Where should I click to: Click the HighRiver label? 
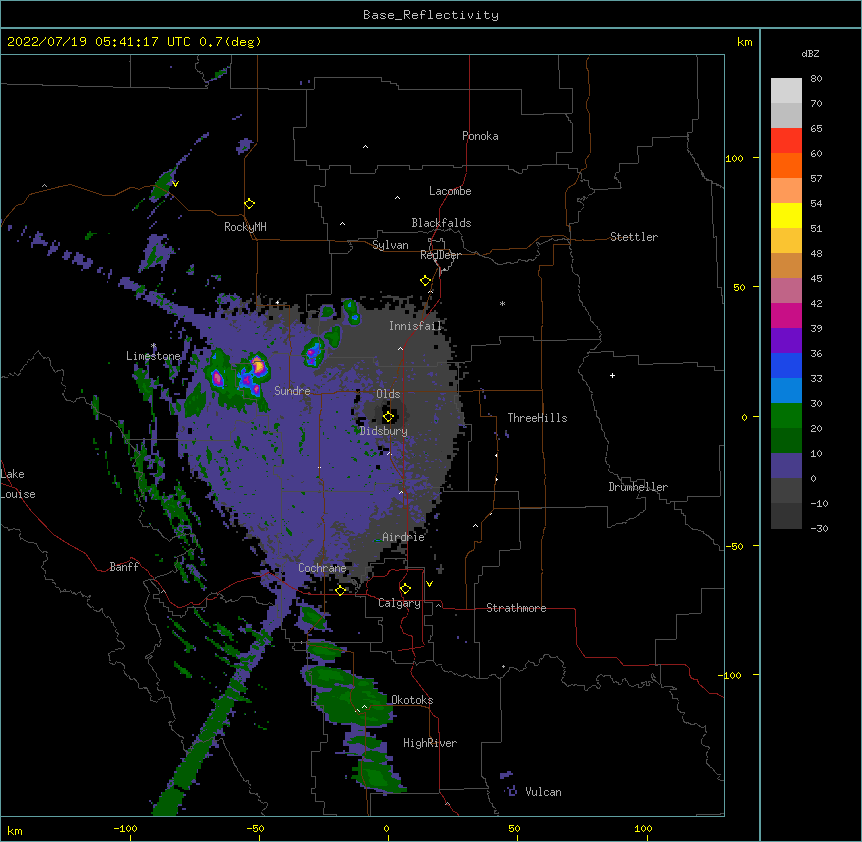pos(430,743)
